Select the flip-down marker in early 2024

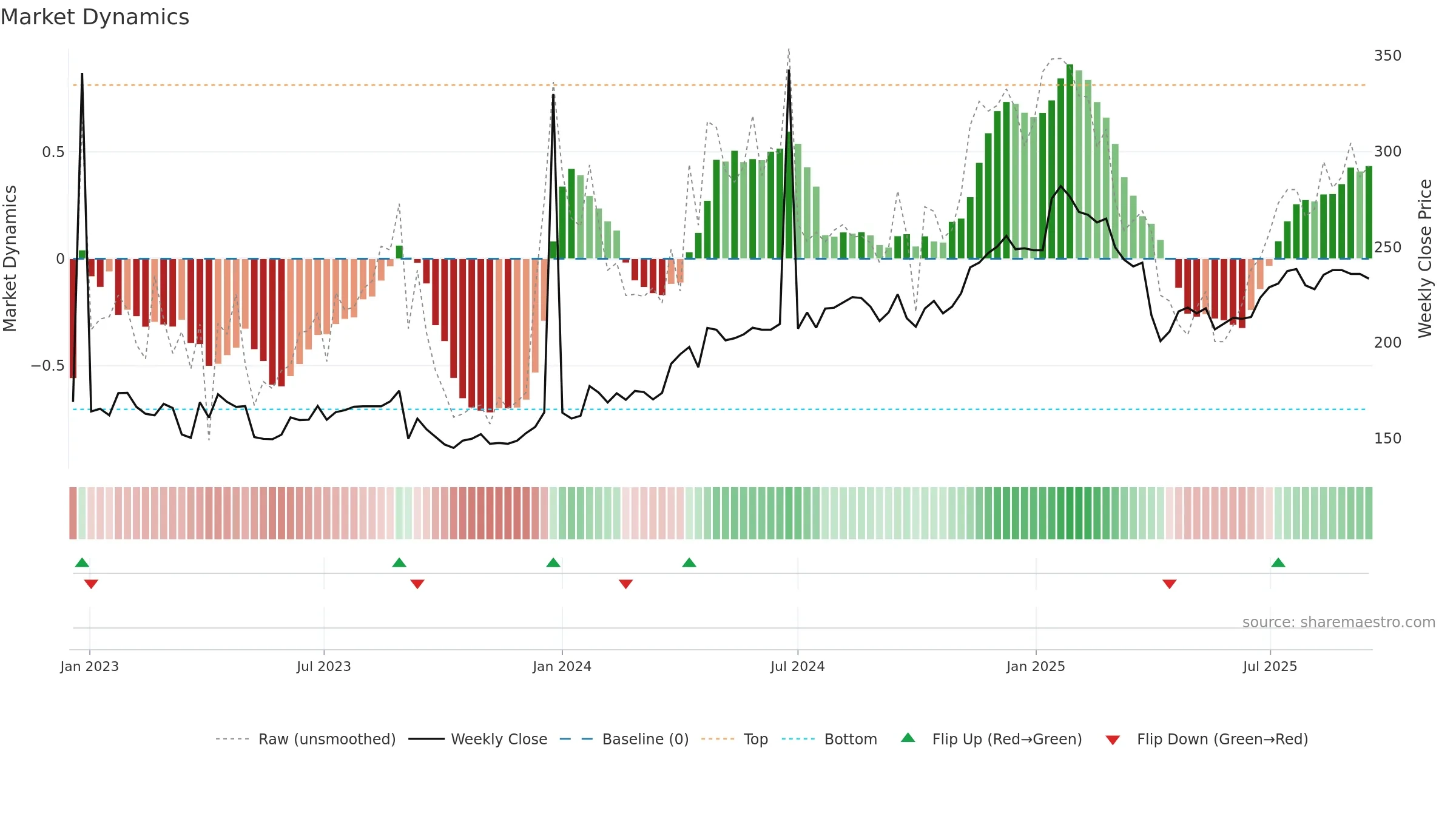(x=626, y=584)
